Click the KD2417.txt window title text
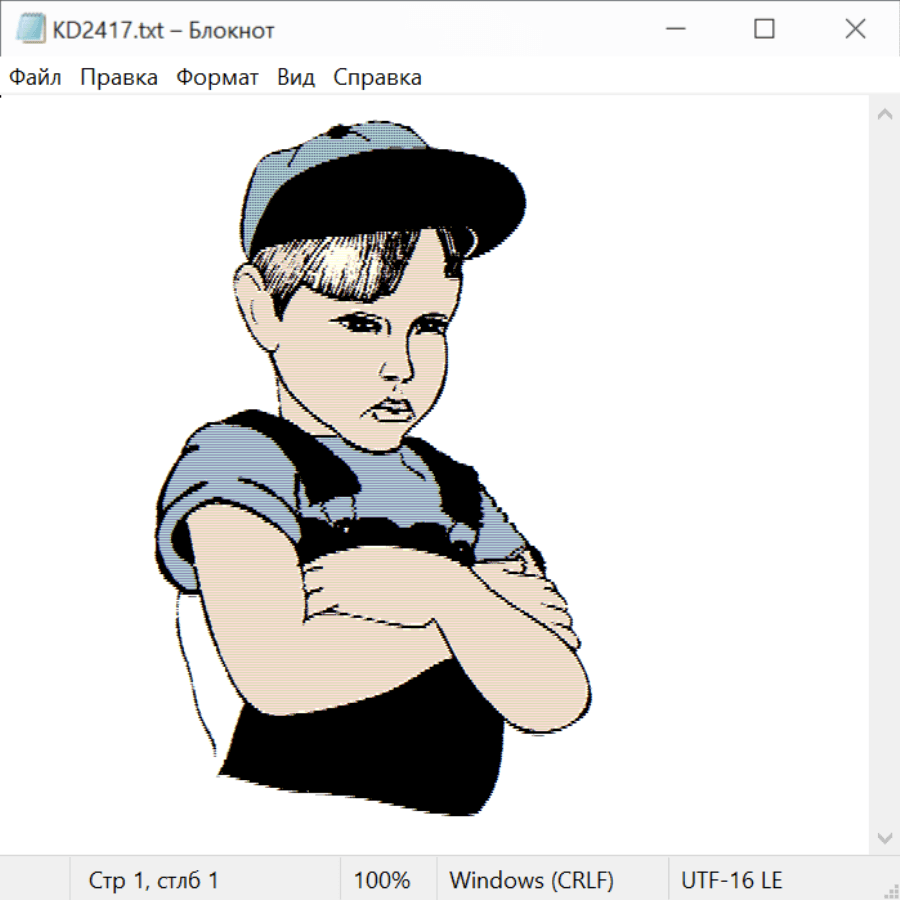Viewport: 900px width, 900px height. point(163,30)
